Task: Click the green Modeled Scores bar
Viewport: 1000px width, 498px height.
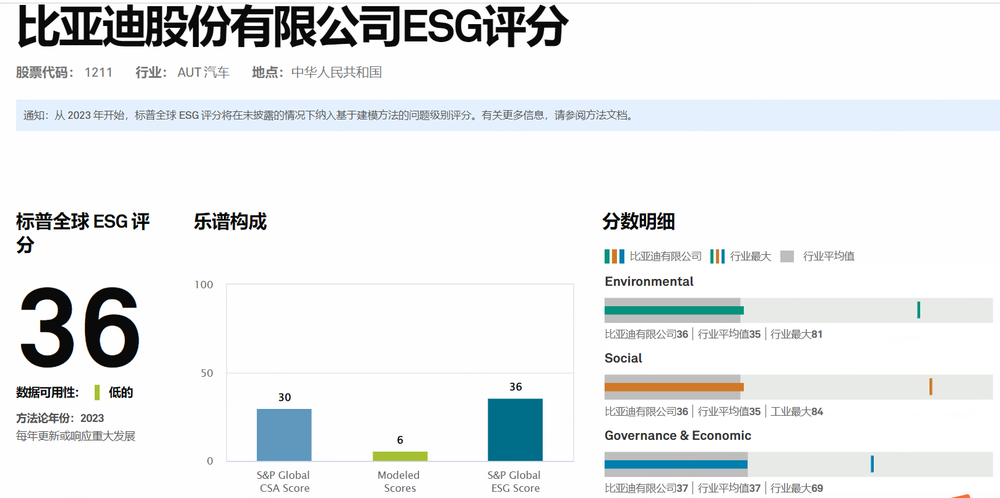Action: pyautogui.click(x=400, y=456)
